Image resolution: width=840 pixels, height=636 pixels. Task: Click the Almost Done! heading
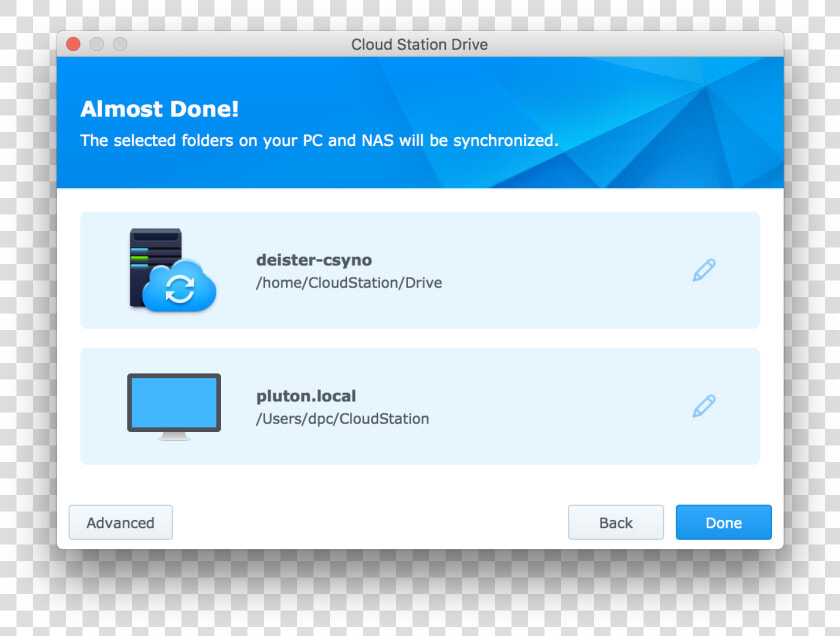coord(159,109)
